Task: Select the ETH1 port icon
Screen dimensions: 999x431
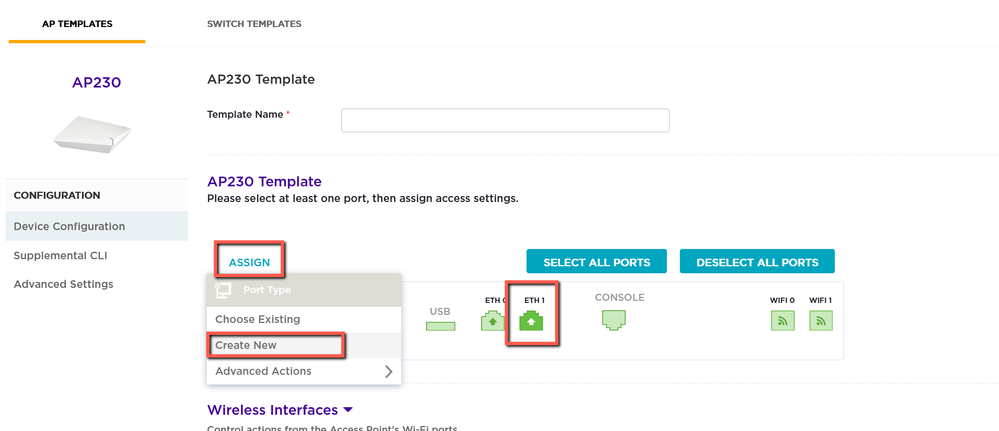Action: coord(532,321)
